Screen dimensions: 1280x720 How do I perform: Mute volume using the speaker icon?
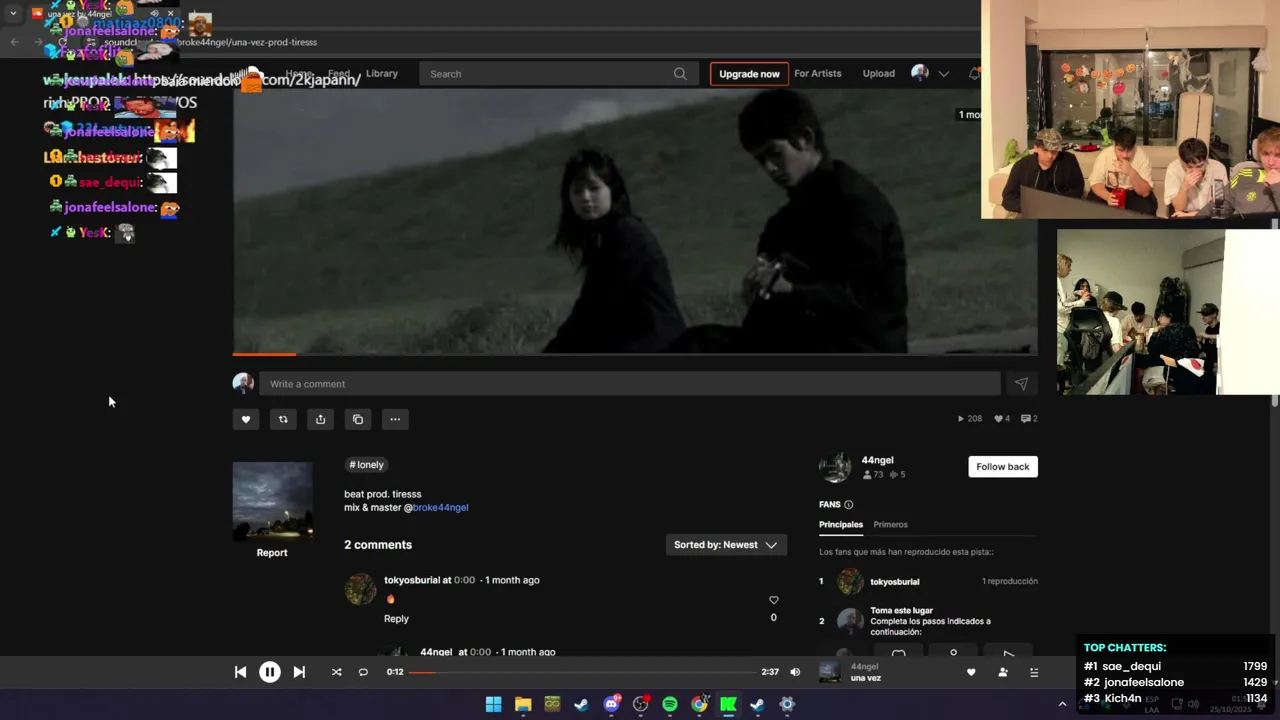pos(795,672)
